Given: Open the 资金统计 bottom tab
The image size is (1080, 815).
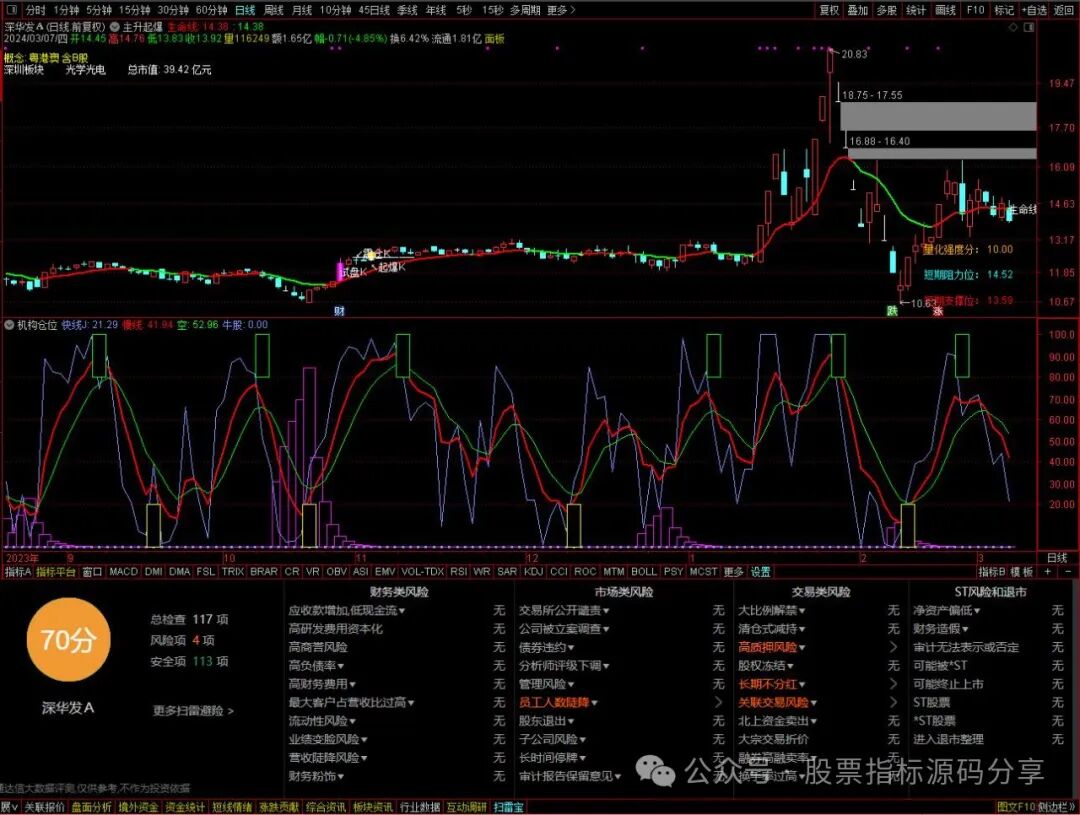Looking at the screenshot, I should (x=185, y=807).
